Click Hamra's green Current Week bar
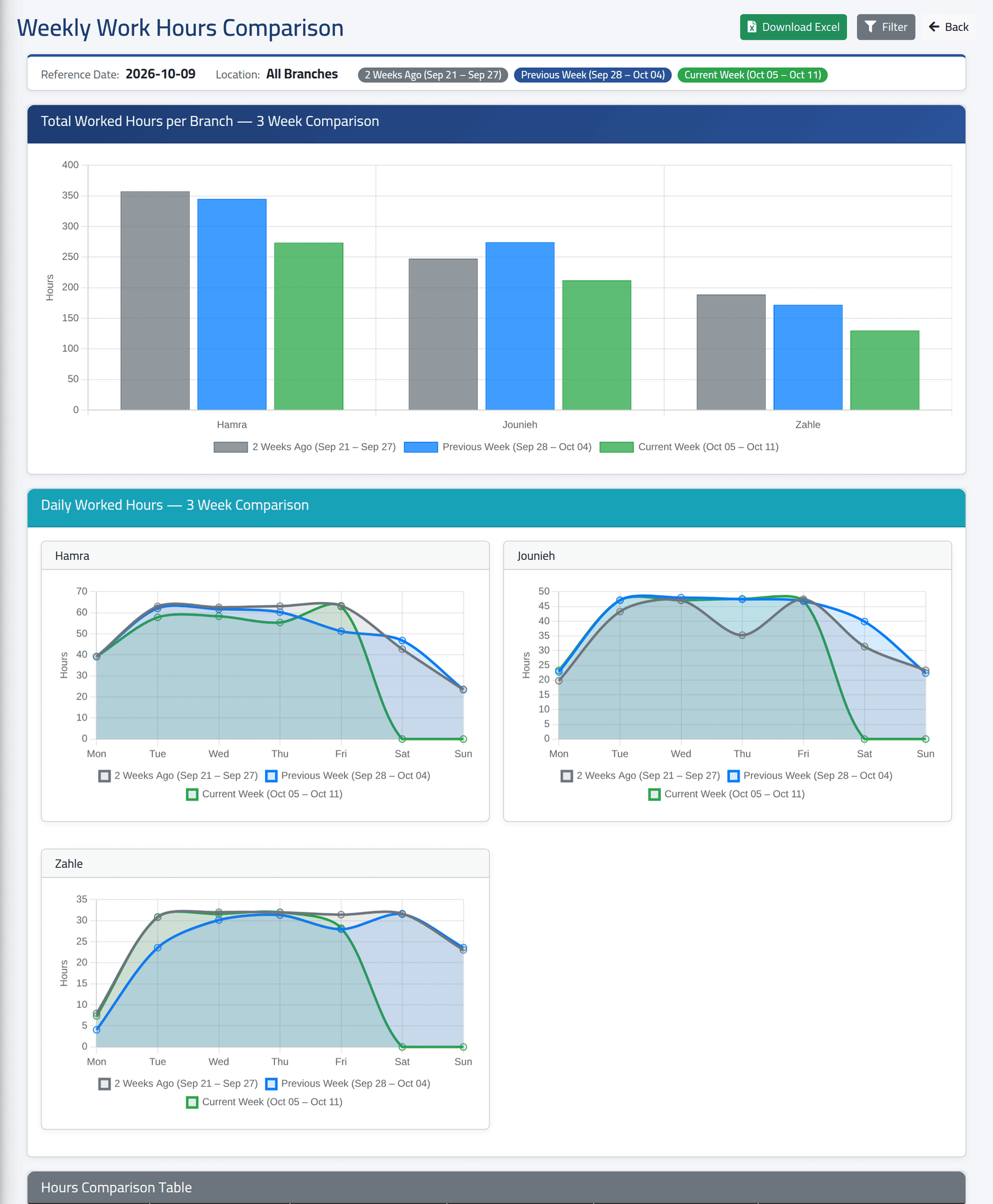Screen dimensions: 993x1204 coord(308,326)
